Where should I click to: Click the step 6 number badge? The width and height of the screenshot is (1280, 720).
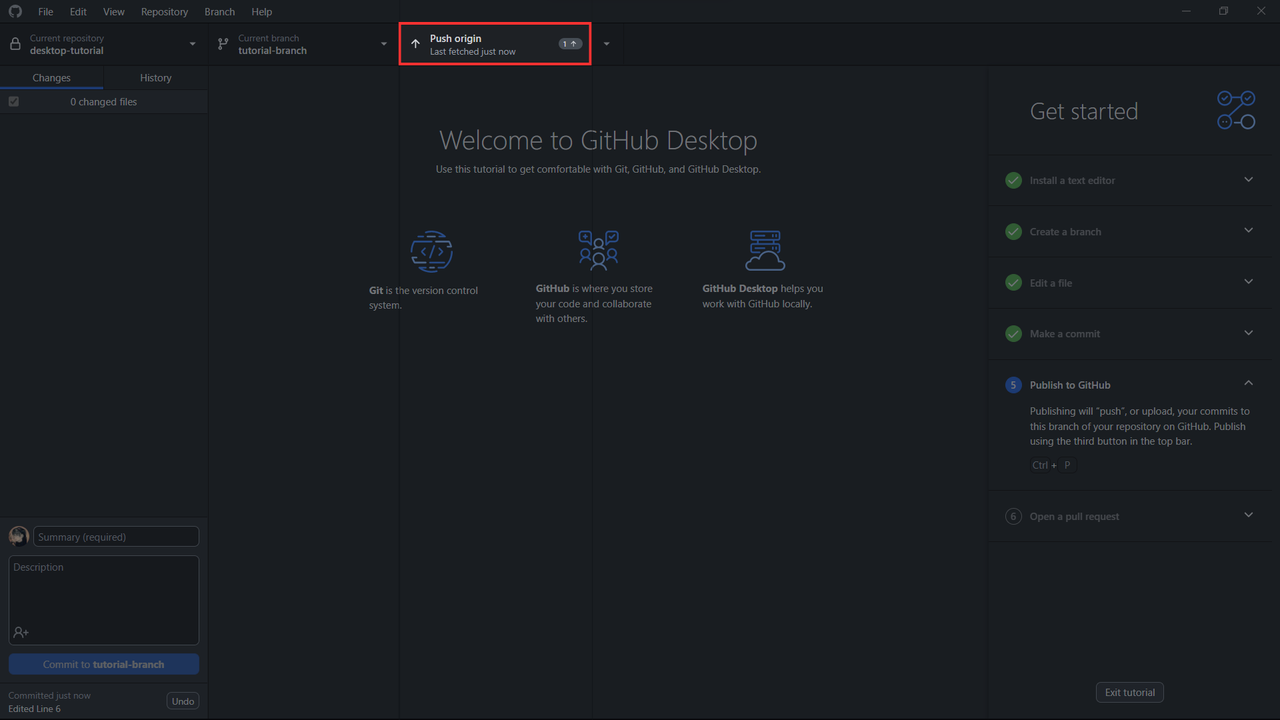[1013, 517]
